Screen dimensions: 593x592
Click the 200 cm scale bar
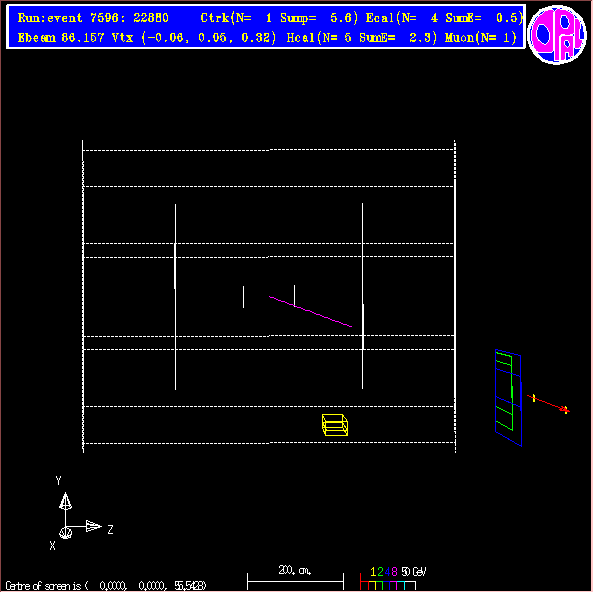(x=295, y=581)
